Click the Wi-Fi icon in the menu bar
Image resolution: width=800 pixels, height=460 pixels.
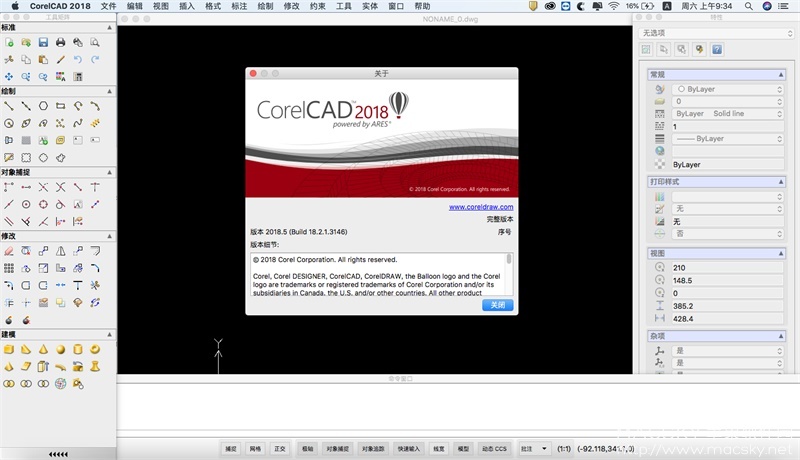[614, 6]
